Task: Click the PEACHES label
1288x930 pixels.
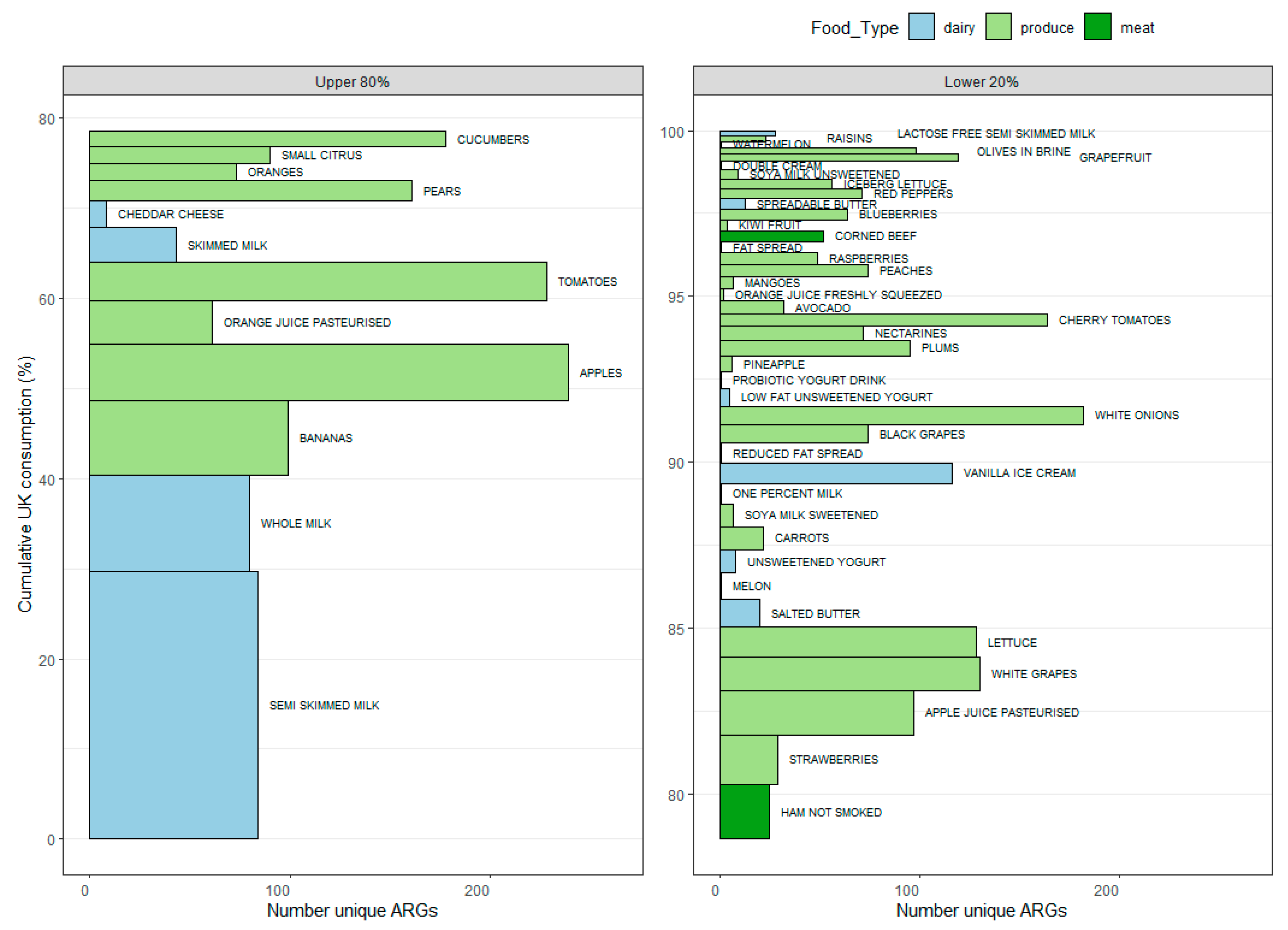Action: pyautogui.click(x=906, y=271)
